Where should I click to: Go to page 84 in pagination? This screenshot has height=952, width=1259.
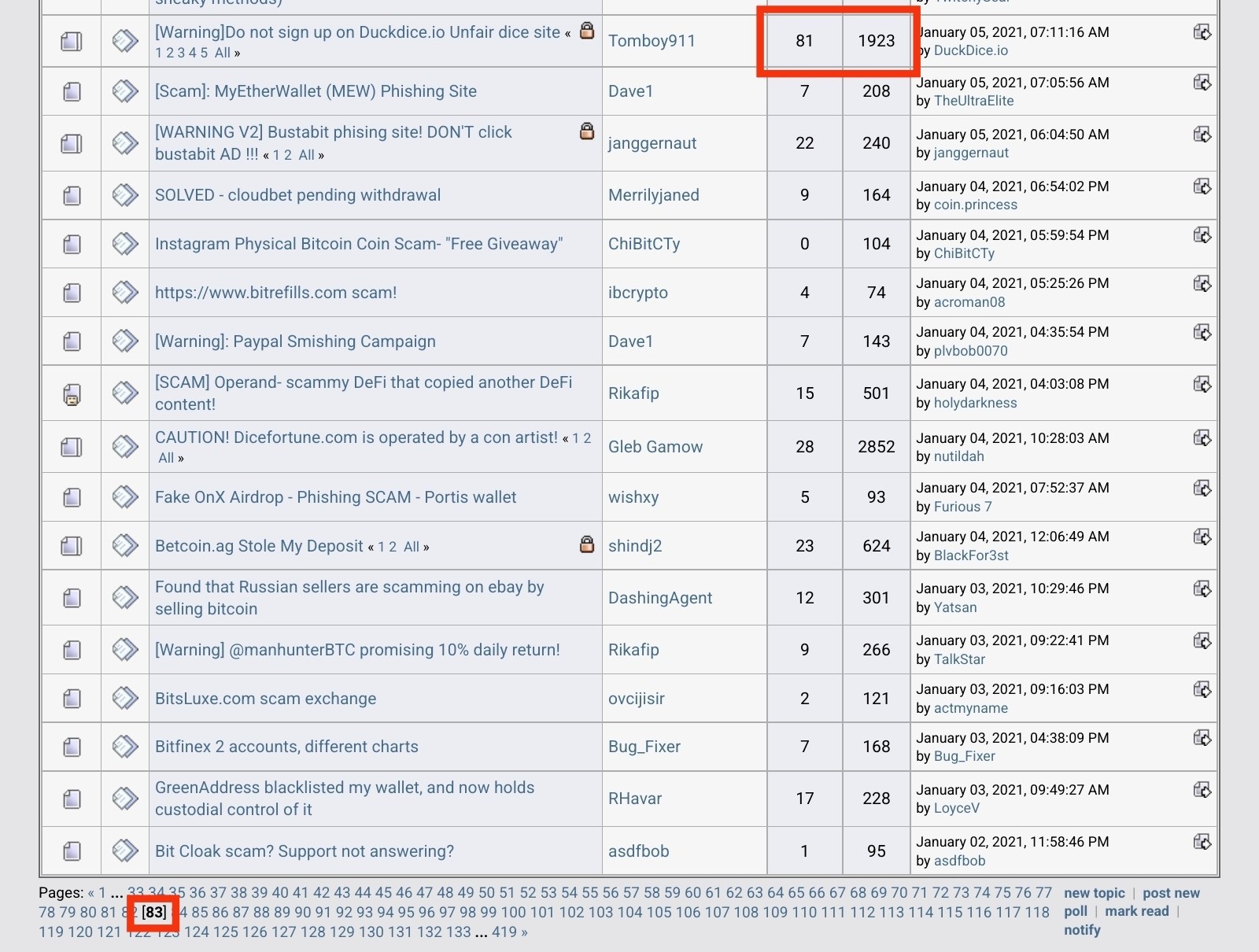(x=179, y=913)
